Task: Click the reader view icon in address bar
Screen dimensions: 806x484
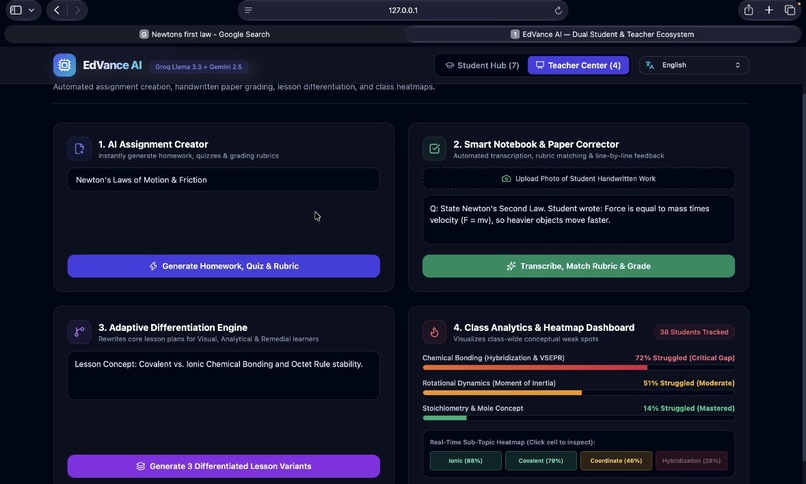Action: (248, 10)
